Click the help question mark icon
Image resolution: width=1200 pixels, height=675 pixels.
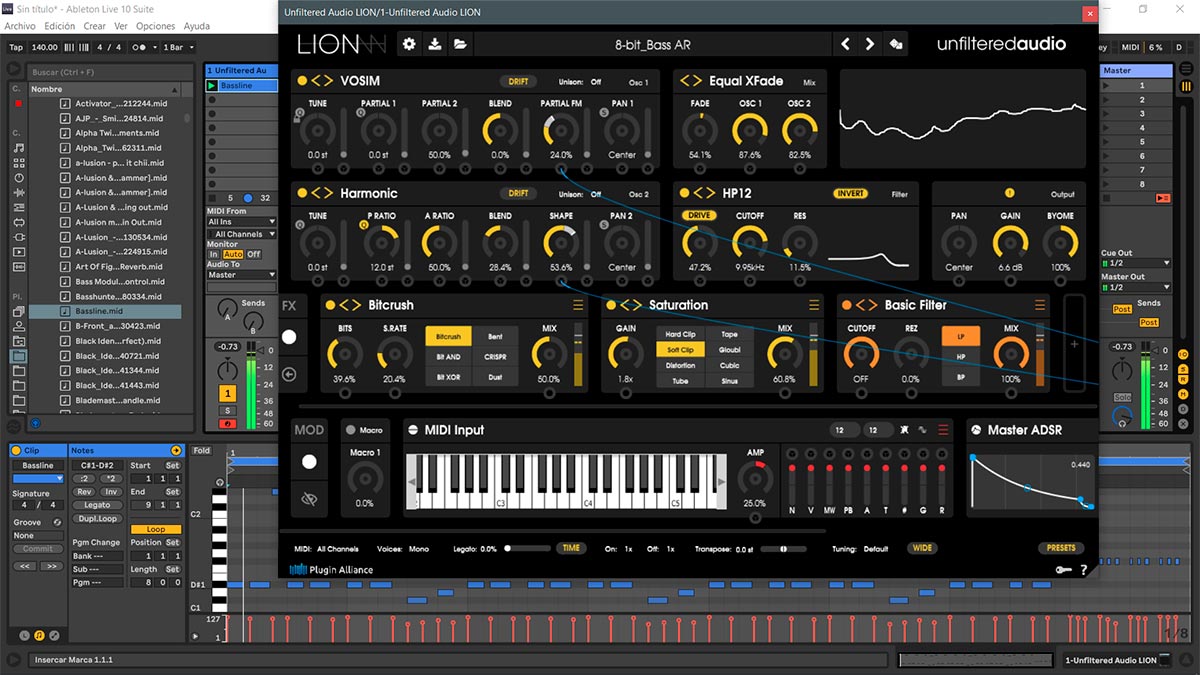(1084, 570)
